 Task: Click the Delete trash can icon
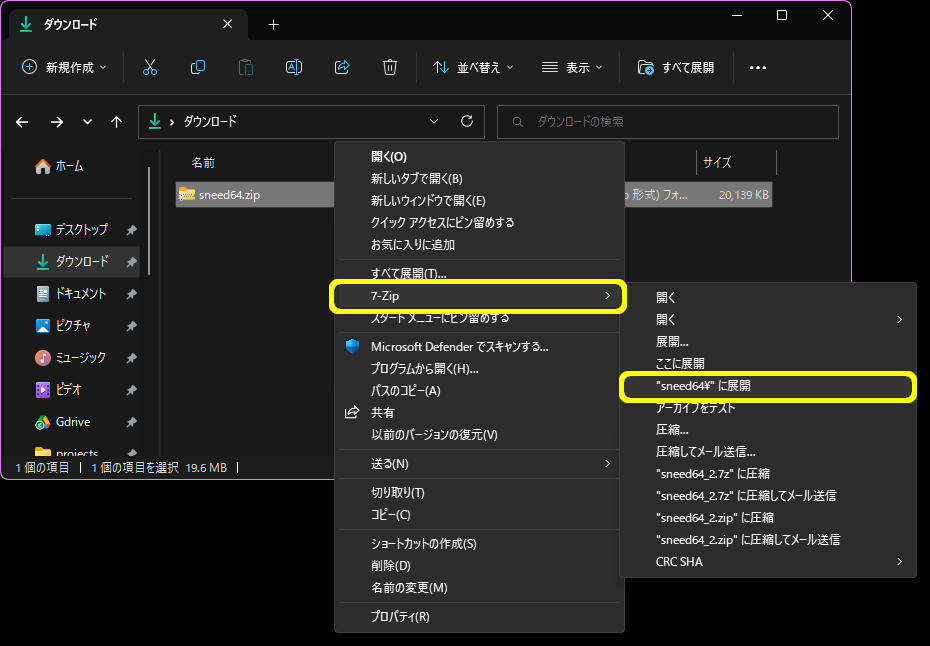[x=390, y=67]
